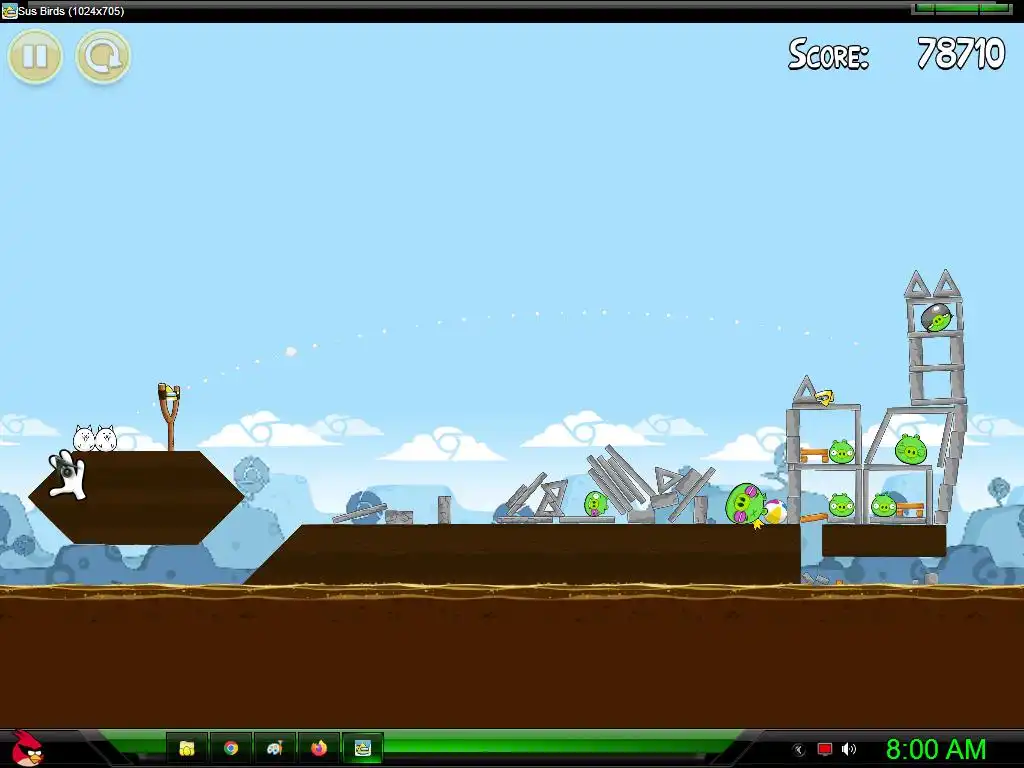The width and height of the screenshot is (1024, 768).
Task: Click the striped beach ball beside the big pig
Action: click(x=774, y=511)
